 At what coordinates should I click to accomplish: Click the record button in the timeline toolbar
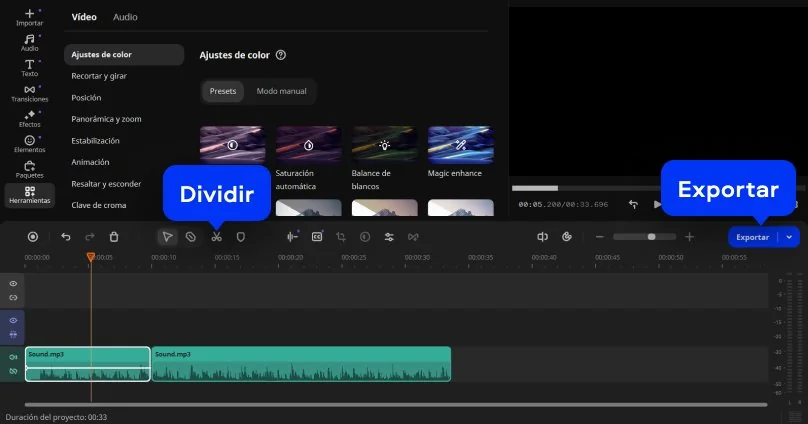click(x=33, y=237)
